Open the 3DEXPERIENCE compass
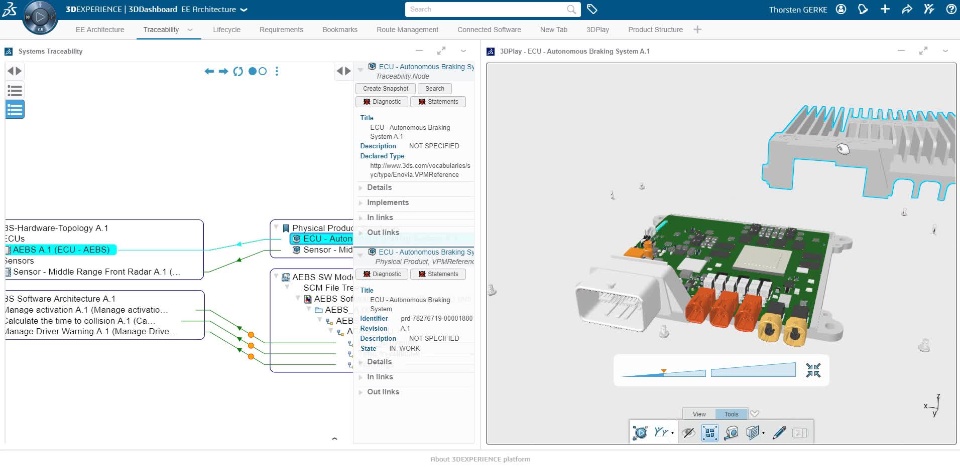960x467 pixels. click(x=40, y=17)
